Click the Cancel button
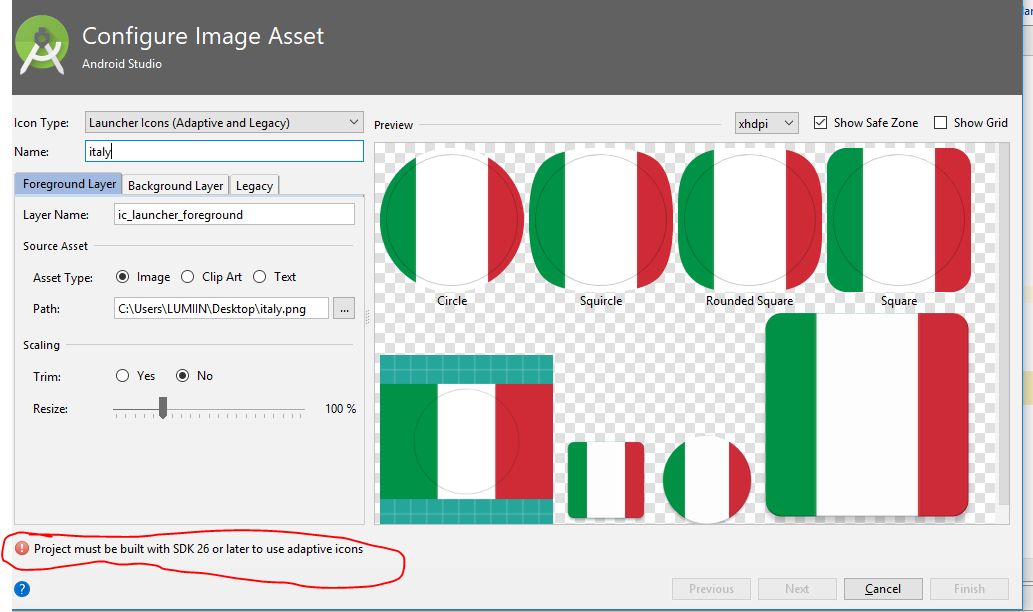 click(883, 589)
